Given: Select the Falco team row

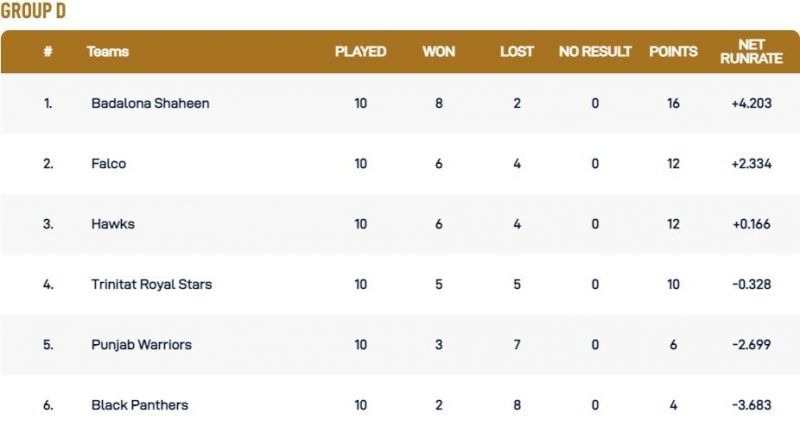Looking at the screenshot, I should click(x=108, y=164).
